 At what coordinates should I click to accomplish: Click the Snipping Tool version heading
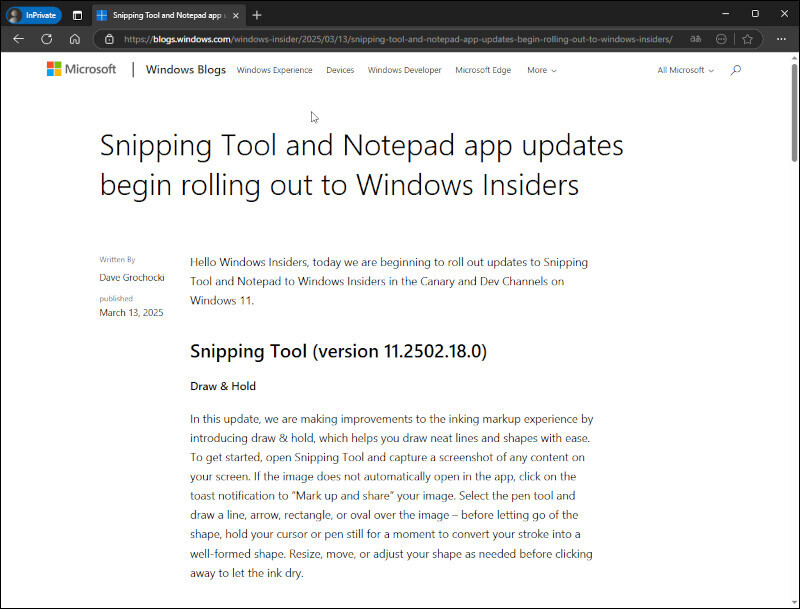pos(338,351)
